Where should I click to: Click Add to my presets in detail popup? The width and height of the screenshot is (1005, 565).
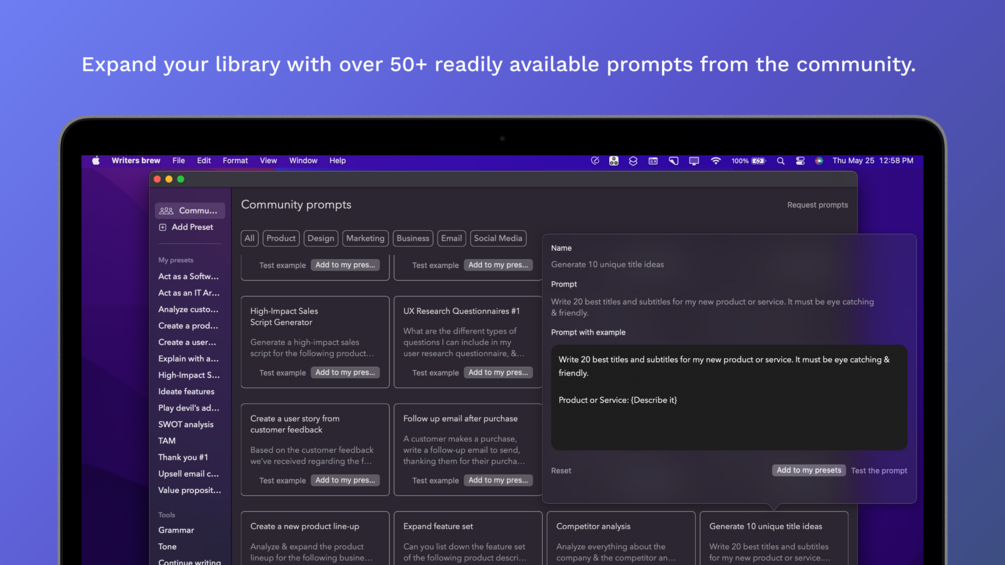click(x=808, y=470)
